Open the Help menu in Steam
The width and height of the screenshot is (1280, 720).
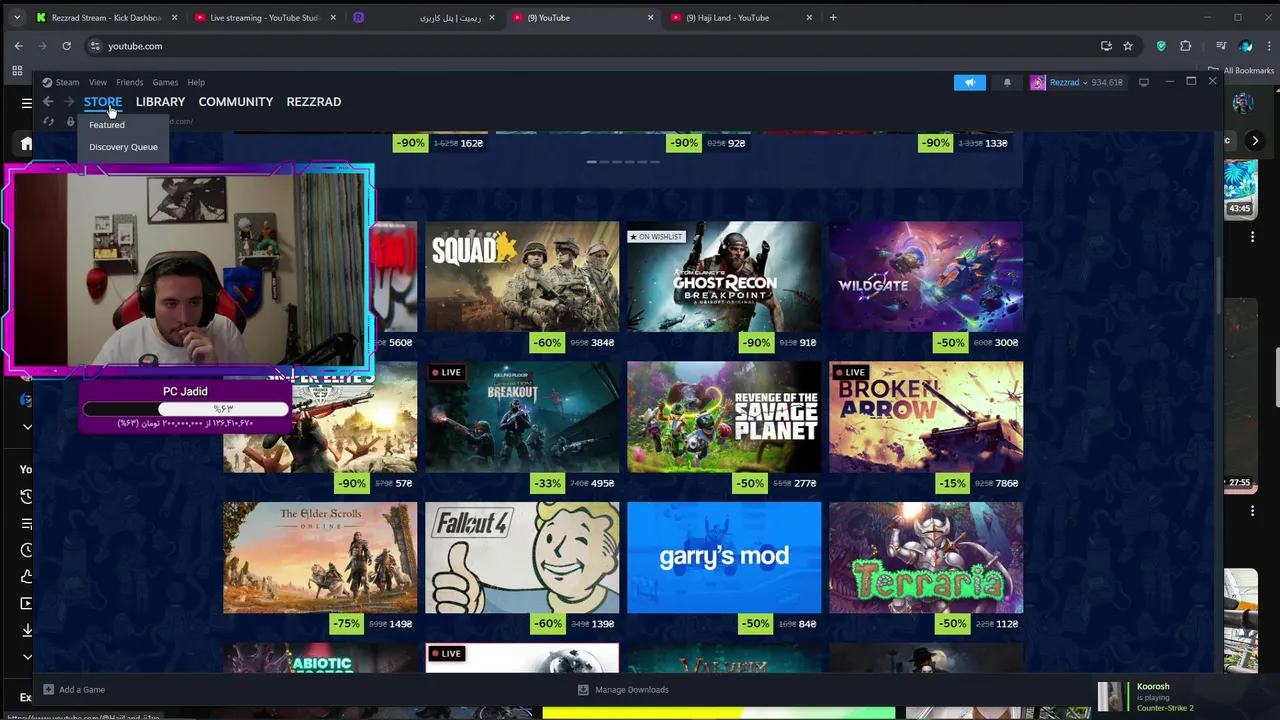[x=196, y=82]
